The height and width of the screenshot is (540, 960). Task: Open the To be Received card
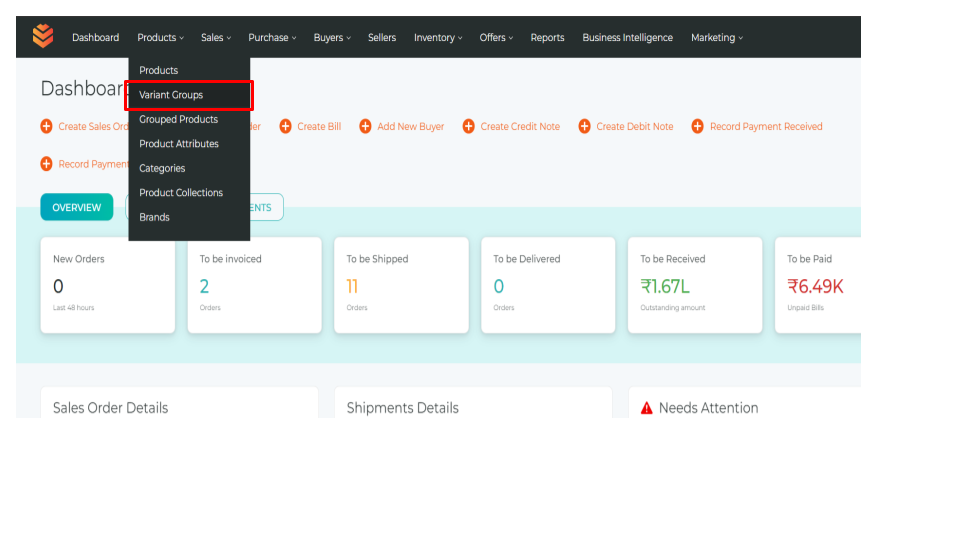point(695,285)
